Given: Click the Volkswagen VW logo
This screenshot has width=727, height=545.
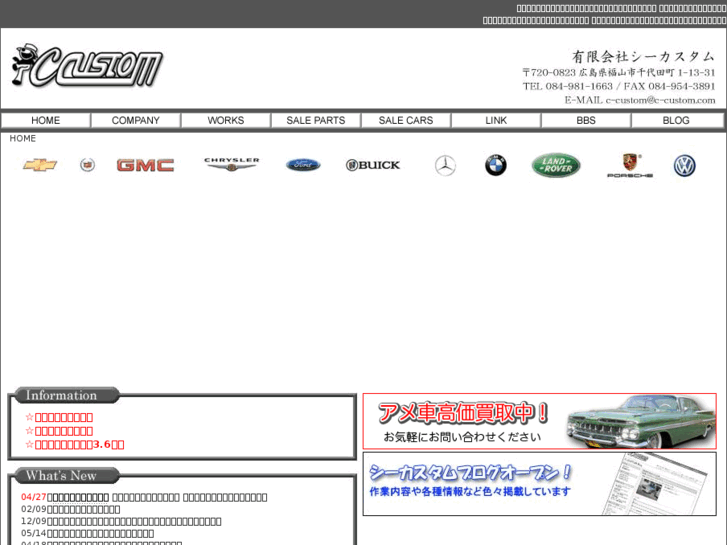Looking at the screenshot, I should pyautogui.click(x=684, y=166).
